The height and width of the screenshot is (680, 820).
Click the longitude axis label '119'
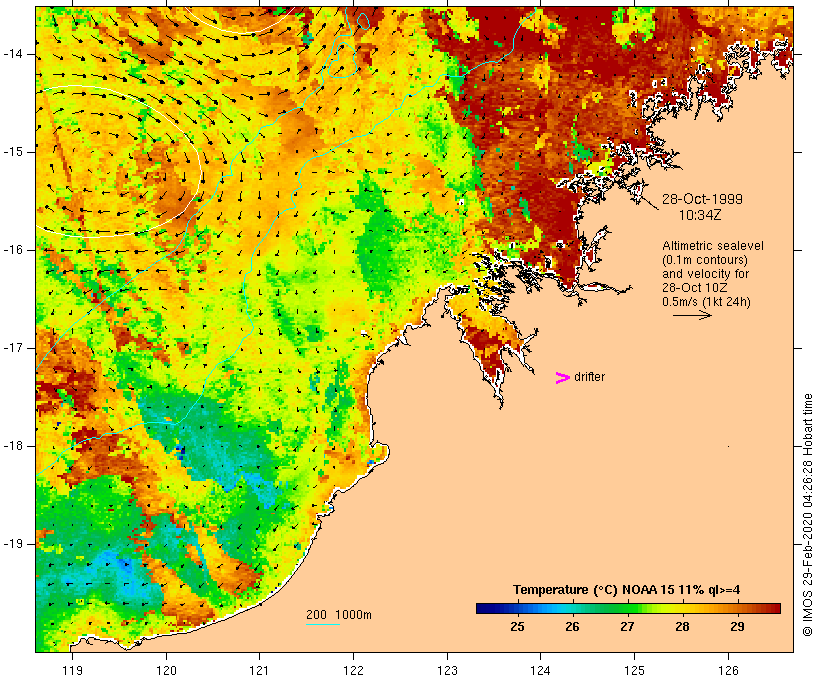(x=72, y=670)
